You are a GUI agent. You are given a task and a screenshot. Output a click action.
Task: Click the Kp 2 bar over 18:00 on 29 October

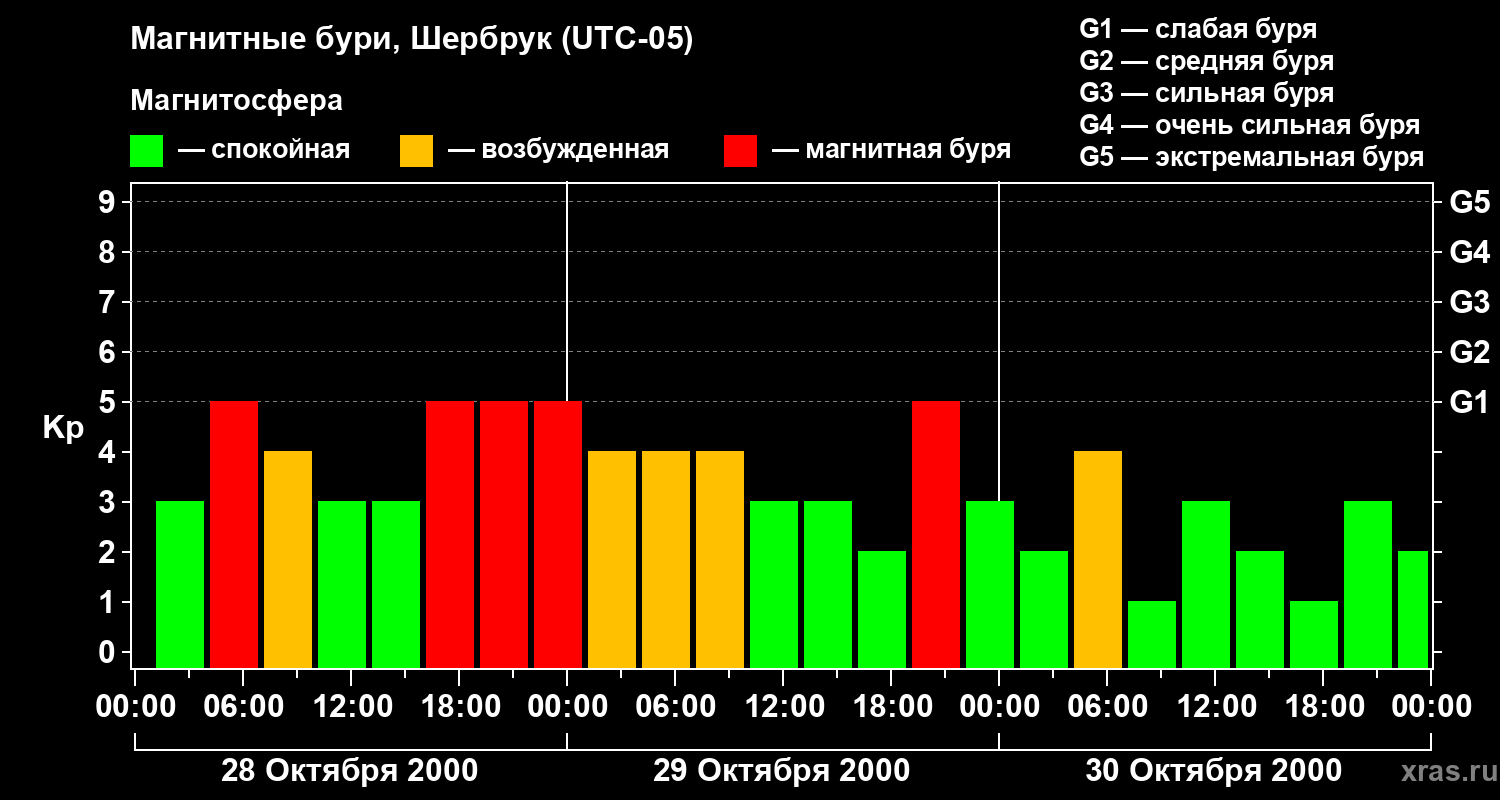pos(882,609)
